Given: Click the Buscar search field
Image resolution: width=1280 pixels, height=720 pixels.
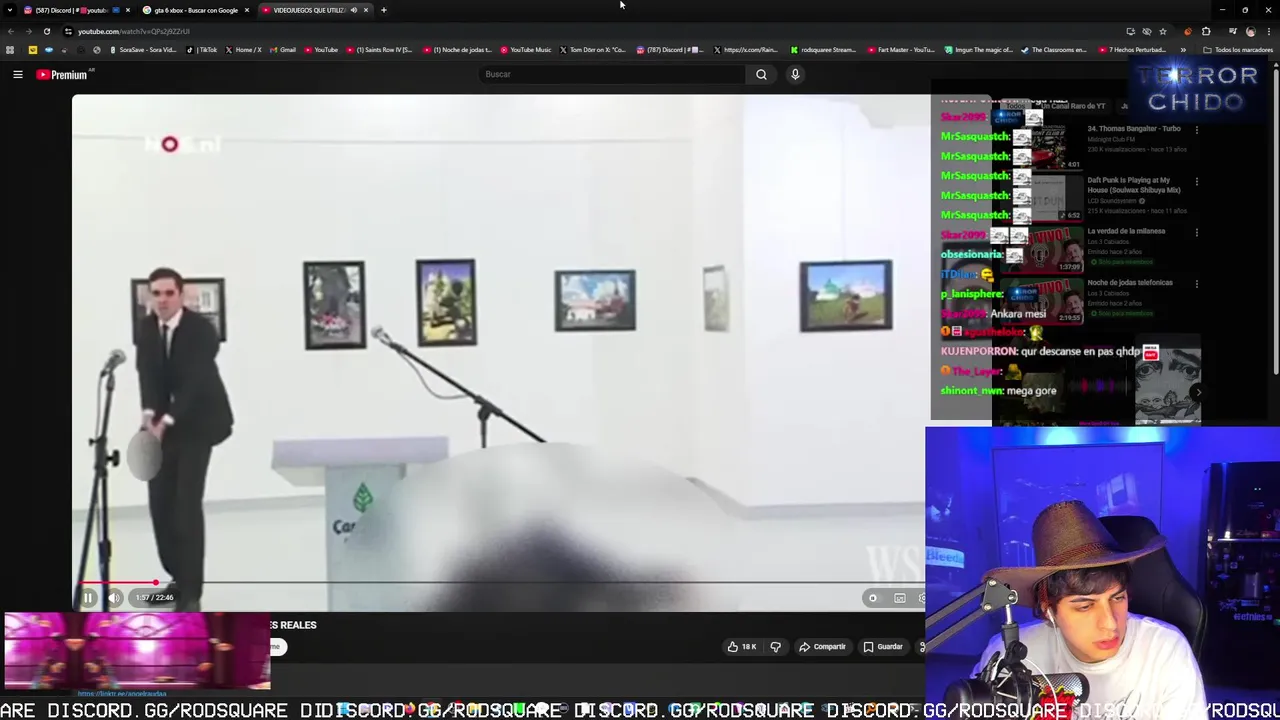Looking at the screenshot, I should point(610,74).
